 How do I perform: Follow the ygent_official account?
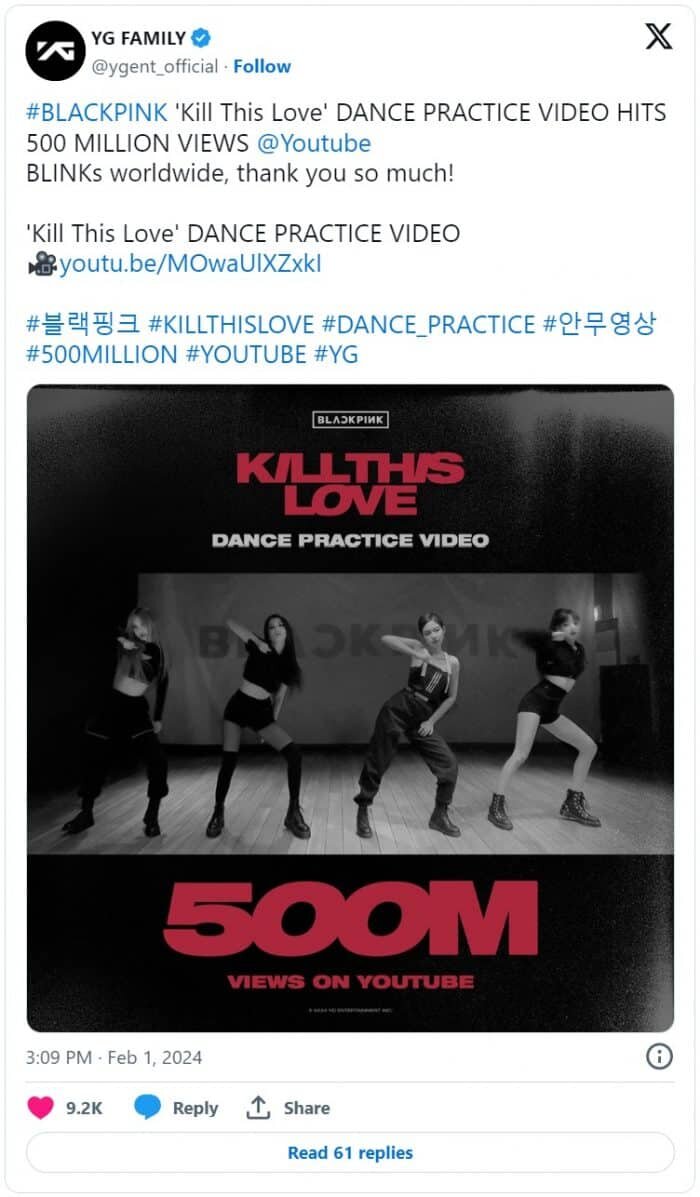[262, 66]
